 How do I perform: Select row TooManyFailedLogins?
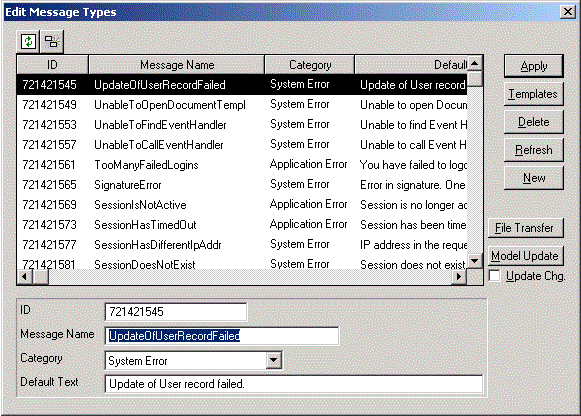242,165
